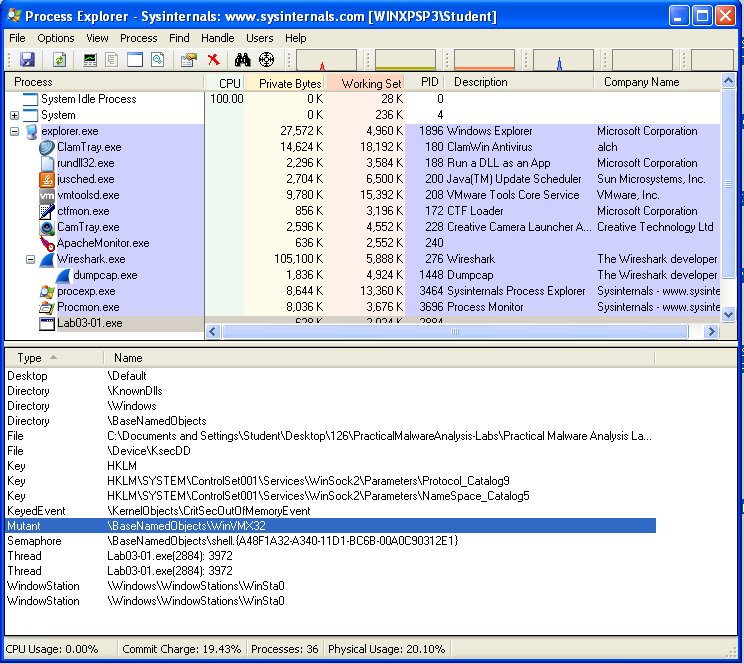The width and height of the screenshot is (744, 664).
Task: Select the Mutant \BaseNamedObjects\WinVMX32 handle
Action: [331, 526]
